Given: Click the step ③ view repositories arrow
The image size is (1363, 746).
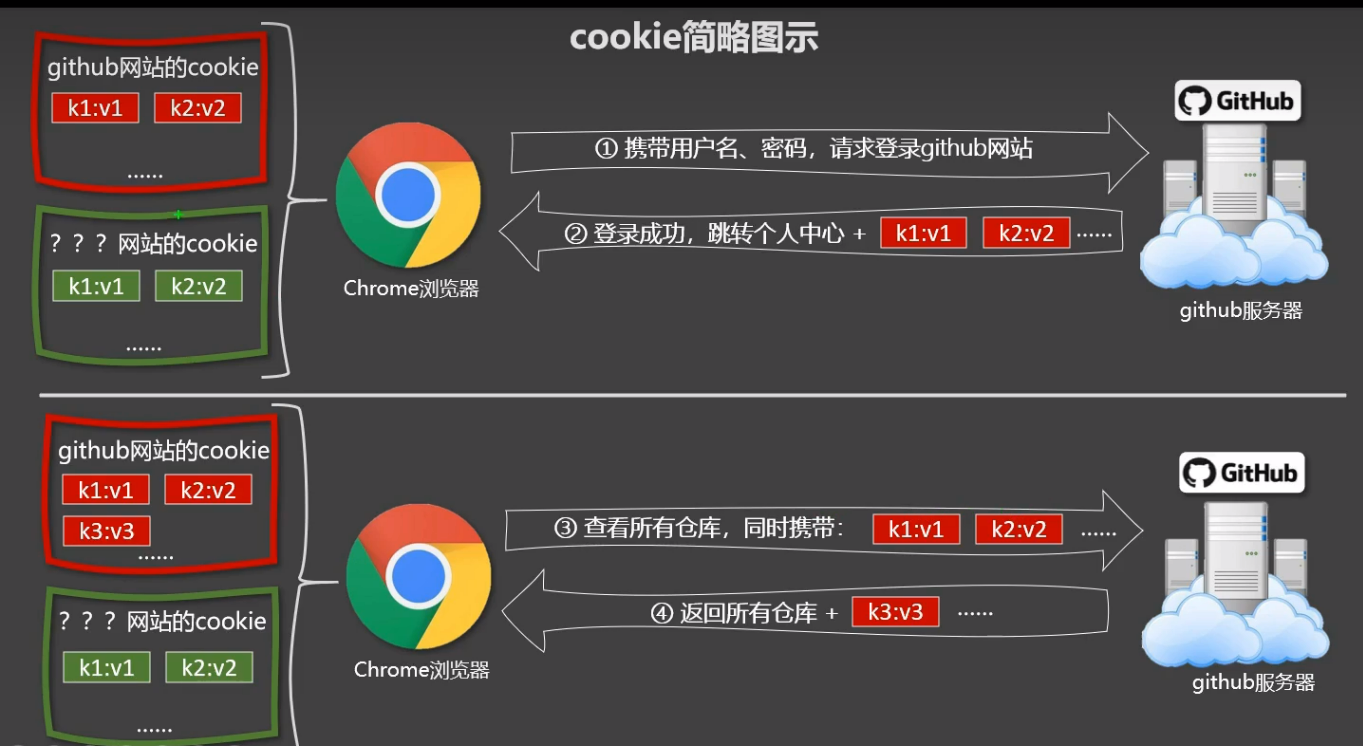Looking at the screenshot, I should (824, 530).
